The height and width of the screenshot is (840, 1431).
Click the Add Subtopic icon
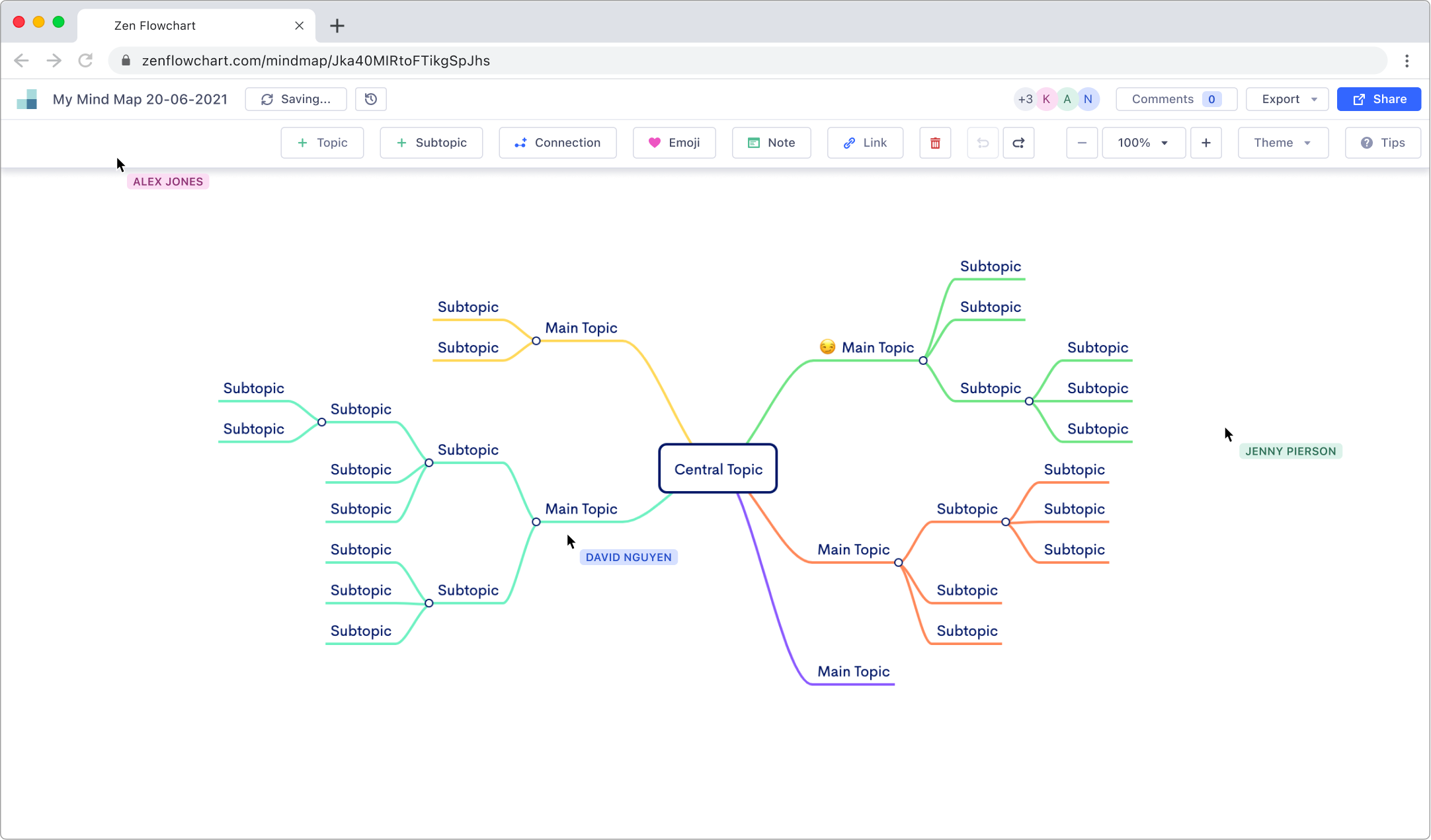401,143
